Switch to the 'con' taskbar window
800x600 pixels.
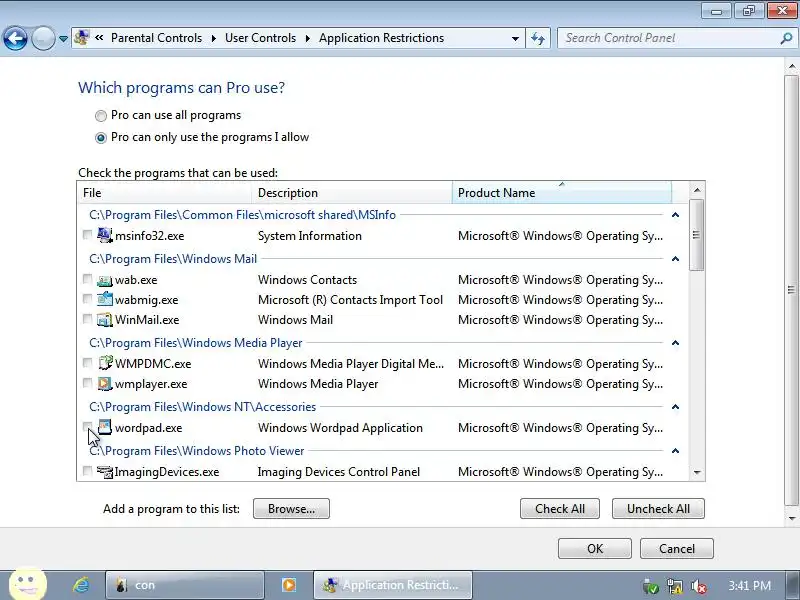click(185, 585)
